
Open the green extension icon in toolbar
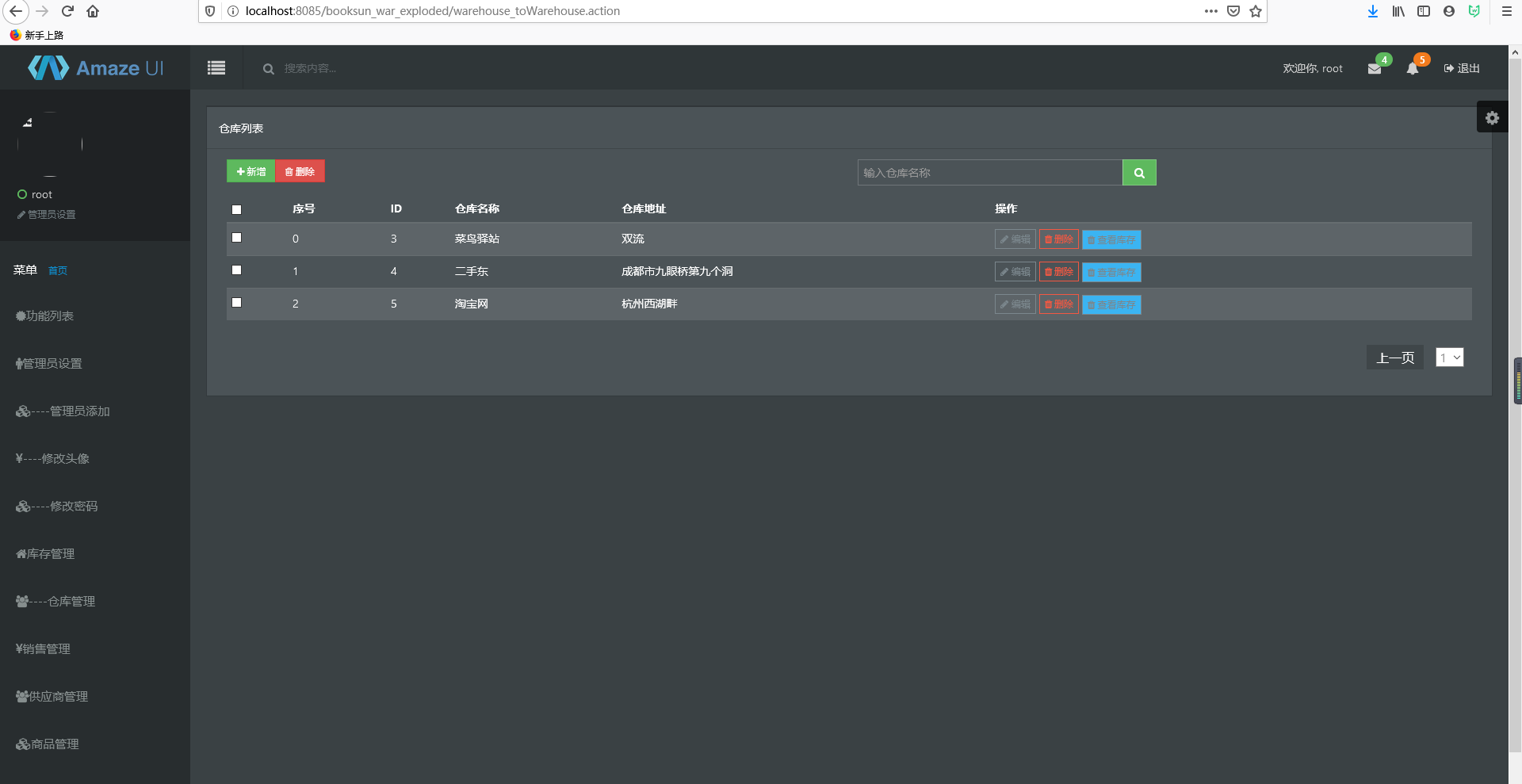tap(1474, 11)
